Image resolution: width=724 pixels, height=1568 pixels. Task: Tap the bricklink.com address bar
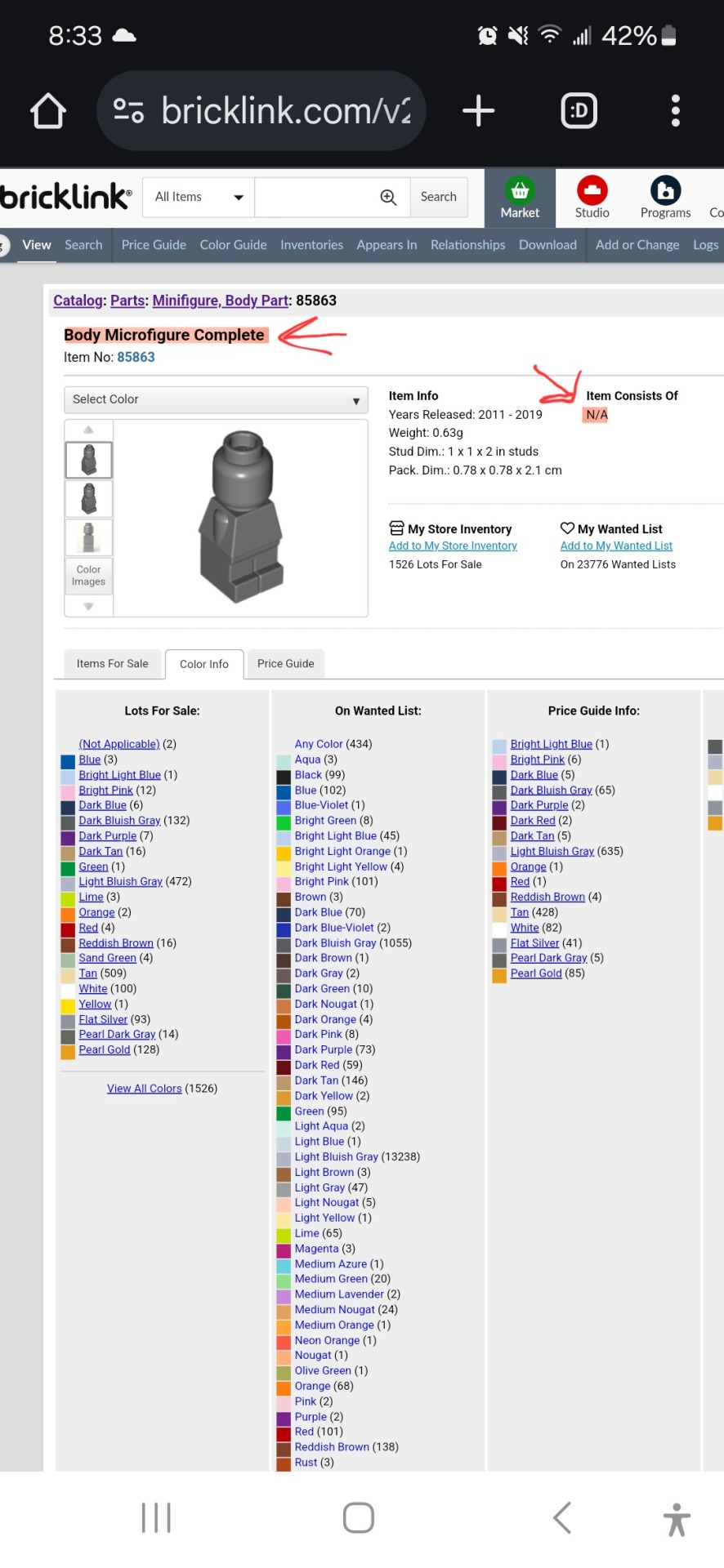pos(261,110)
